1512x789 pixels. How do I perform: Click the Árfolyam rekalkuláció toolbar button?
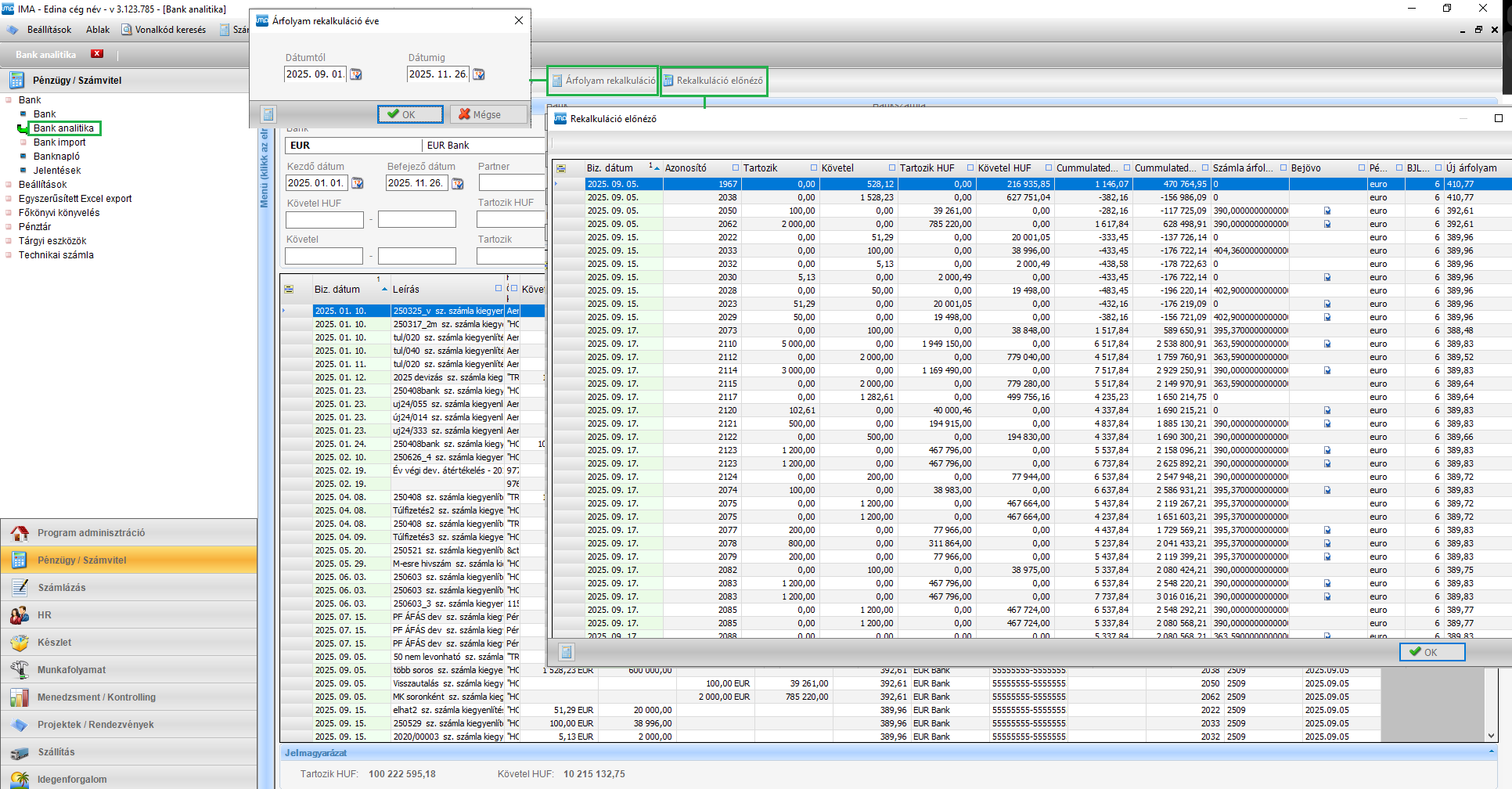tap(603, 81)
